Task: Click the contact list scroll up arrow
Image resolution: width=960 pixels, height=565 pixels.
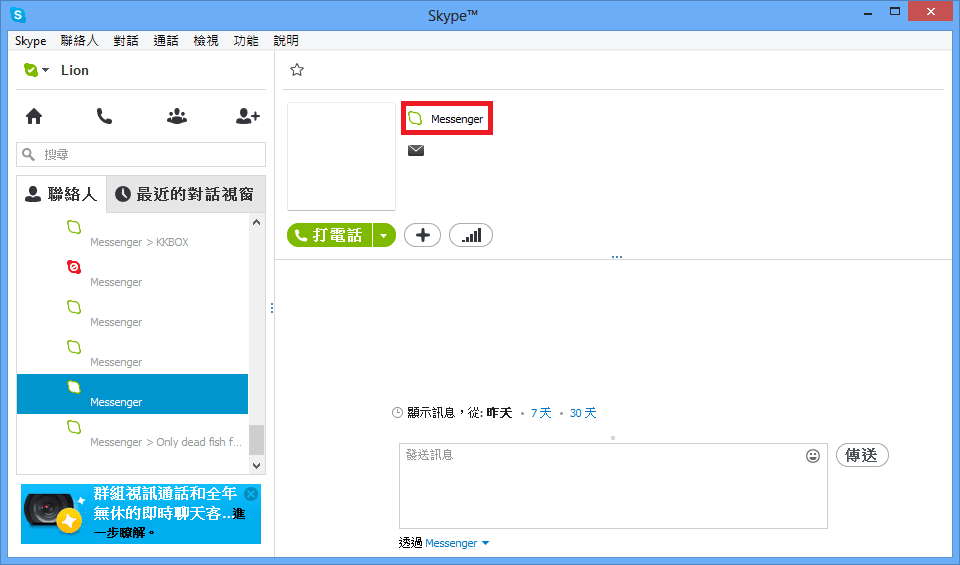Action: [257, 222]
